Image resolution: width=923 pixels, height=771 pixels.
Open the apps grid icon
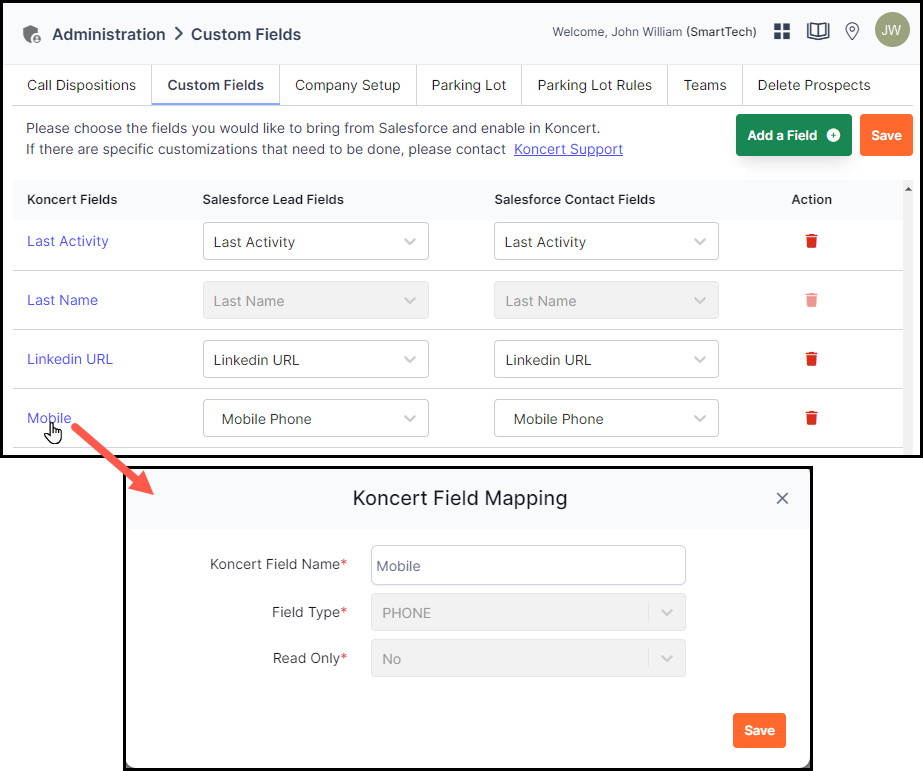(x=782, y=31)
